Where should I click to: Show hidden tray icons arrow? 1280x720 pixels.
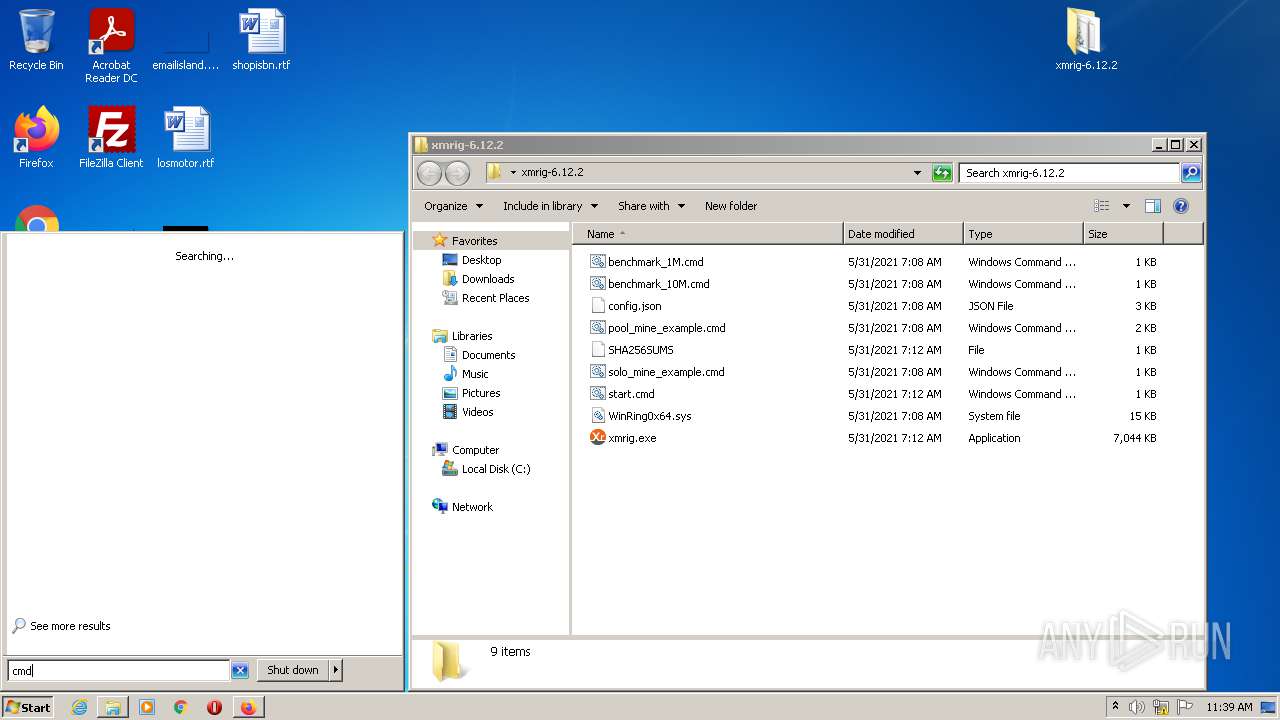1115,707
